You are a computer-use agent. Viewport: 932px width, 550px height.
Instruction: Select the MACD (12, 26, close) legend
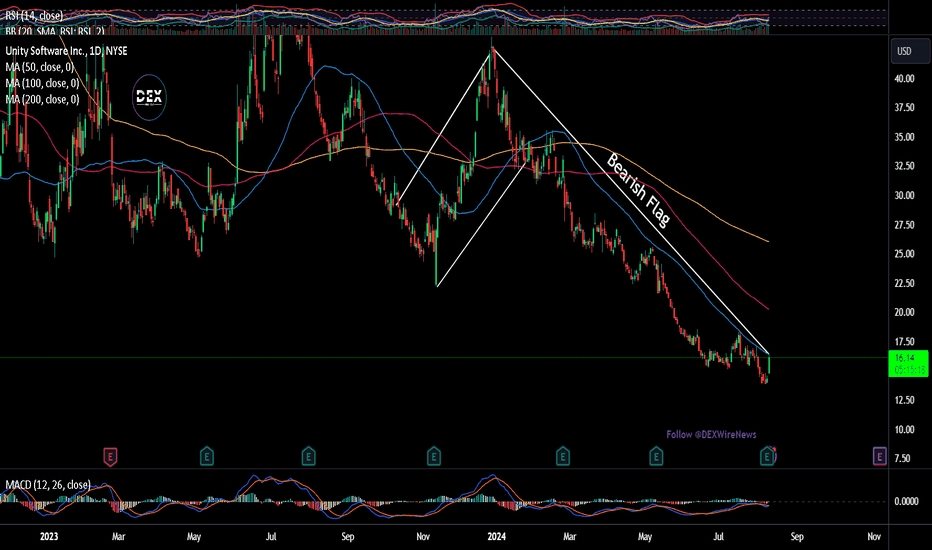[48, 485]
